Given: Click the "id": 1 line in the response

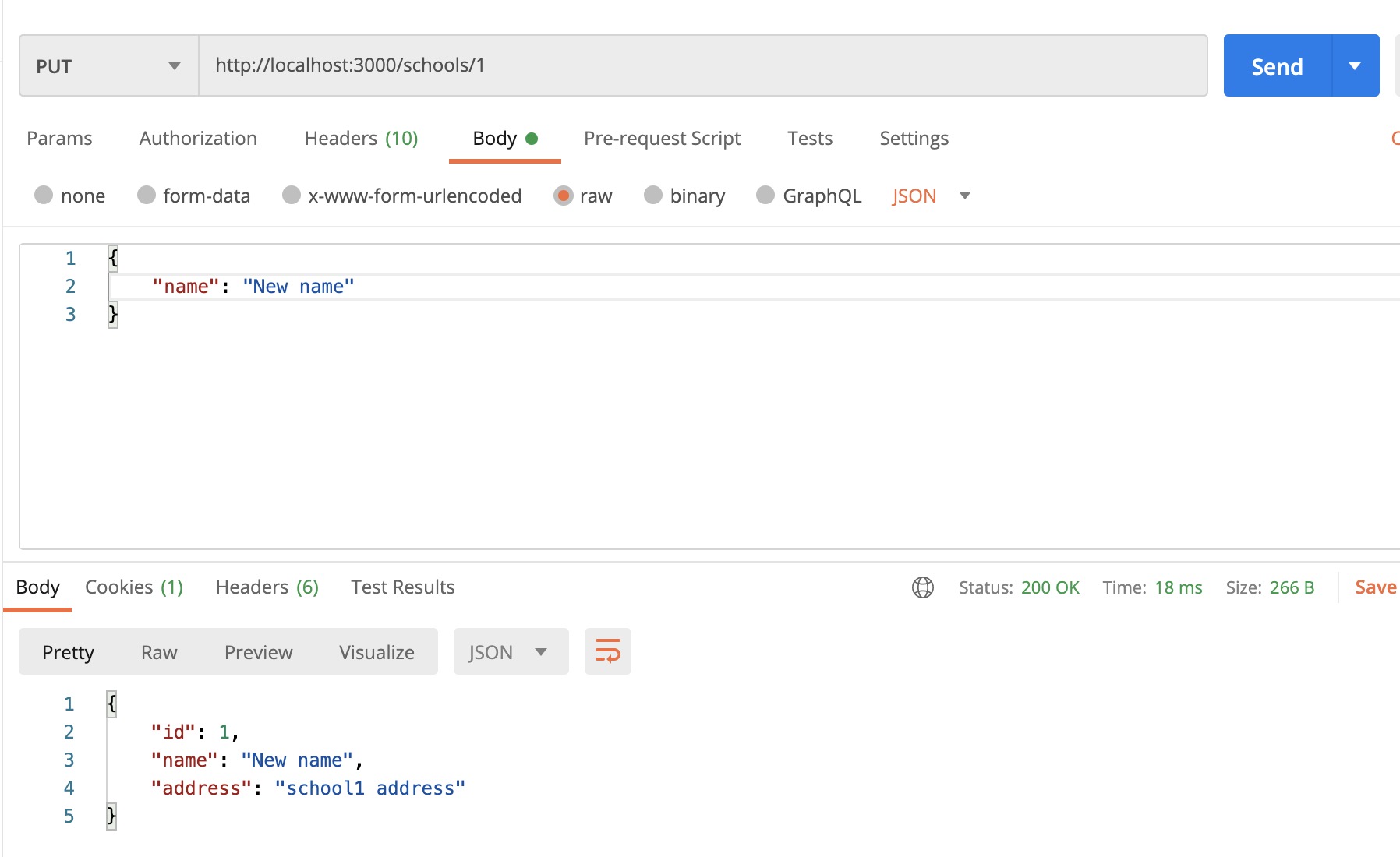Looking at the screenshot, I should [x=195, y=732].
